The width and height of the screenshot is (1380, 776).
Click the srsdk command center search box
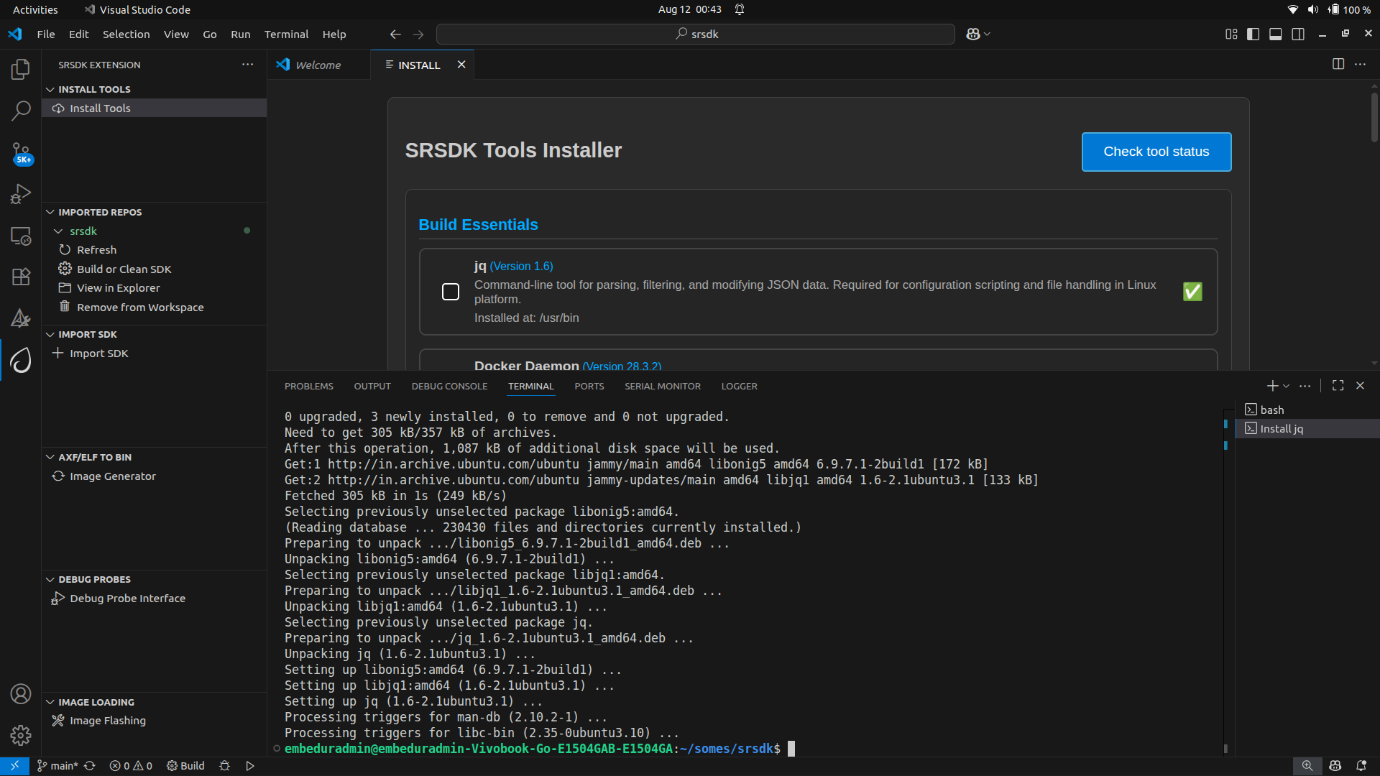[695, 34]
